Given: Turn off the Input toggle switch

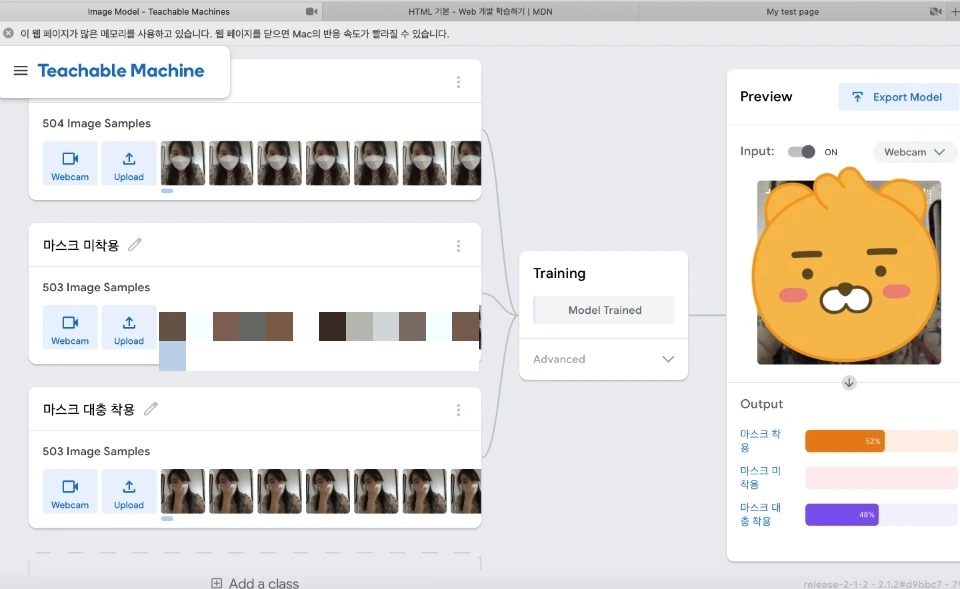Looking at the screenshot, I should 801,152.
